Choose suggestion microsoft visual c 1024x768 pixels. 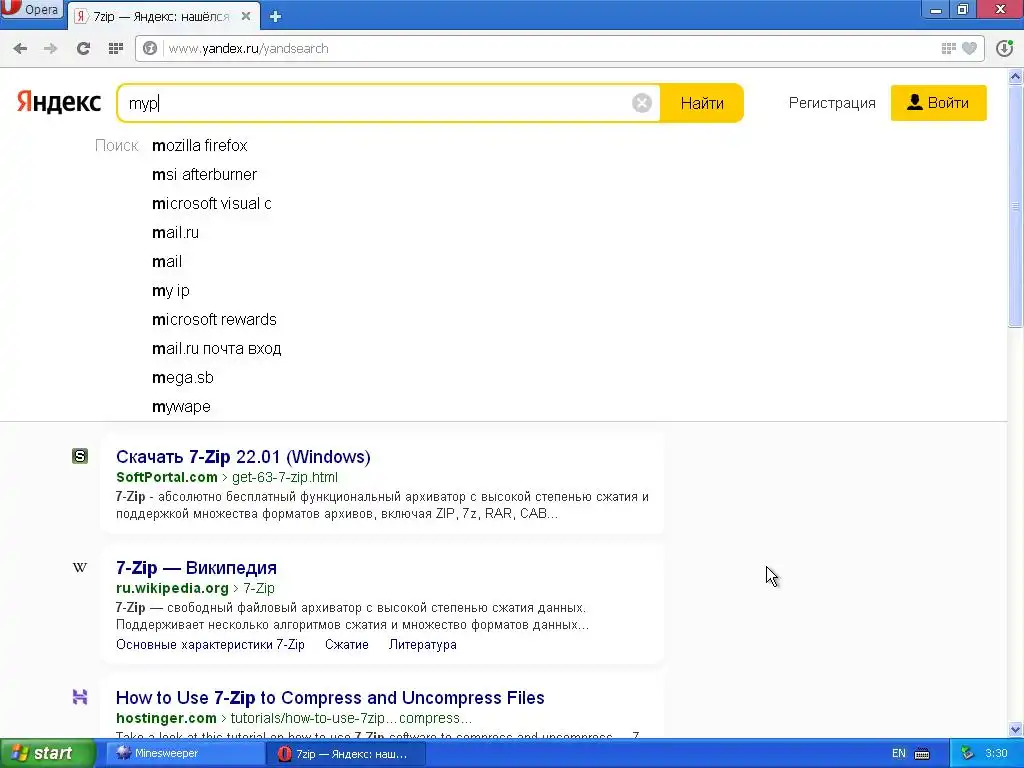[x=212, y=204]
